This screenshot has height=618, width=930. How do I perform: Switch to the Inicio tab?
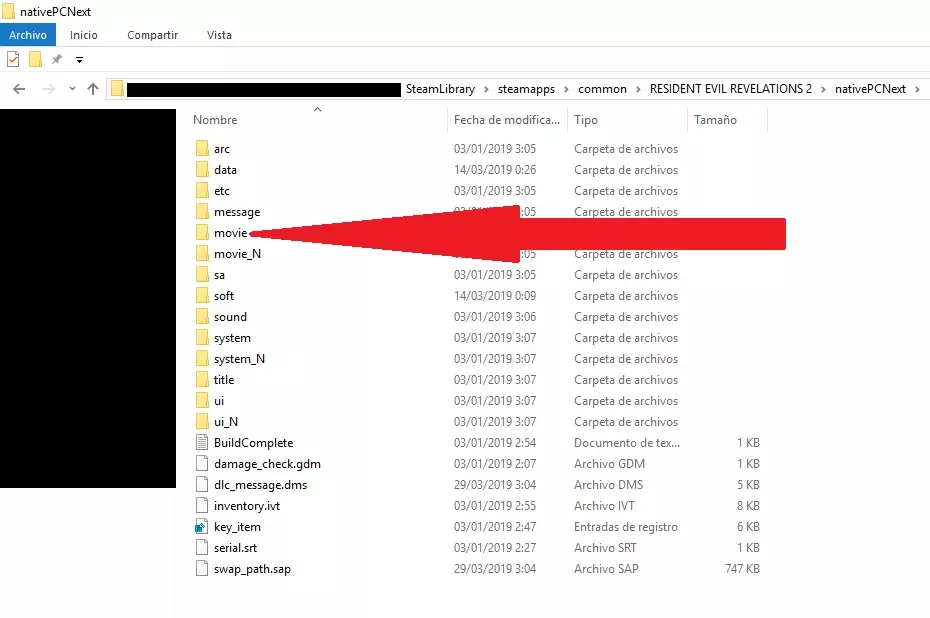[84, 35]
